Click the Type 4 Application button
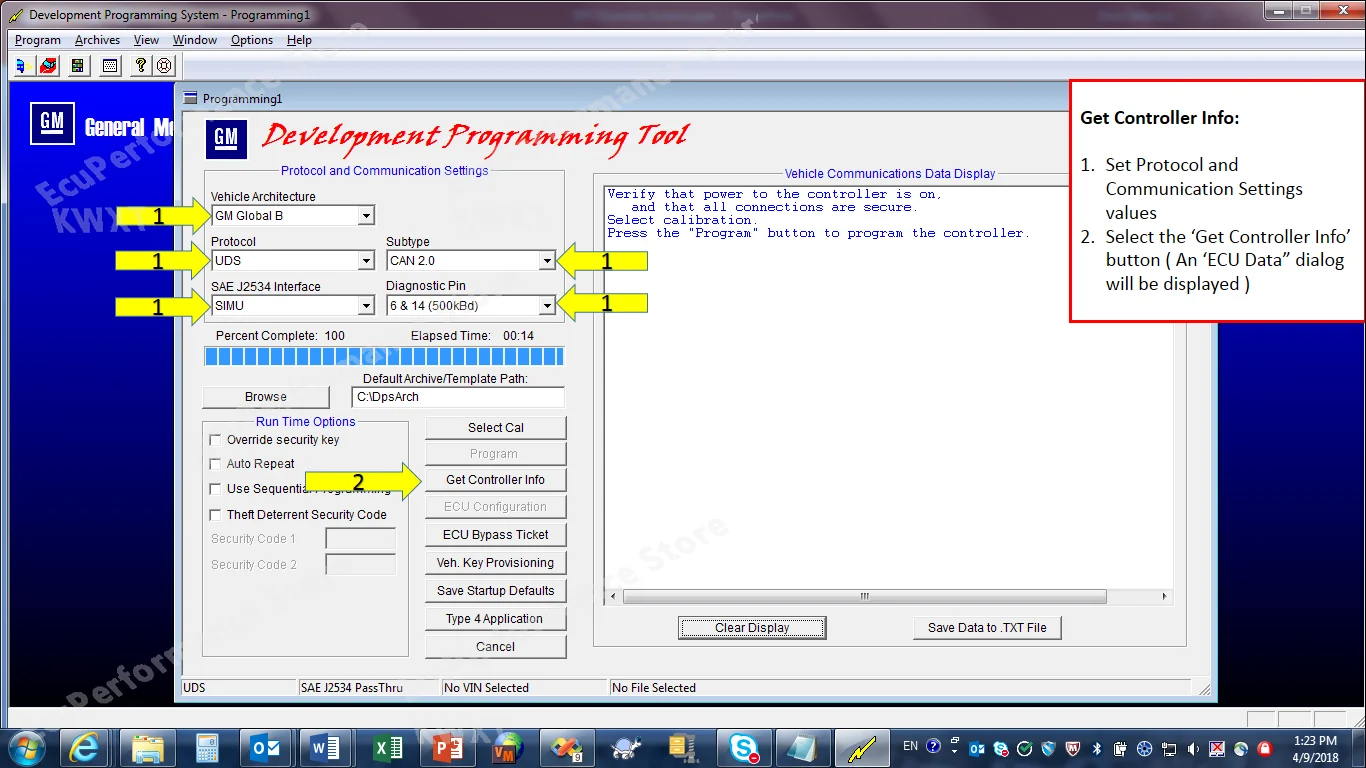Image resolution: width=1366 pixels, height=768 pixels. (x=496, y=619)
